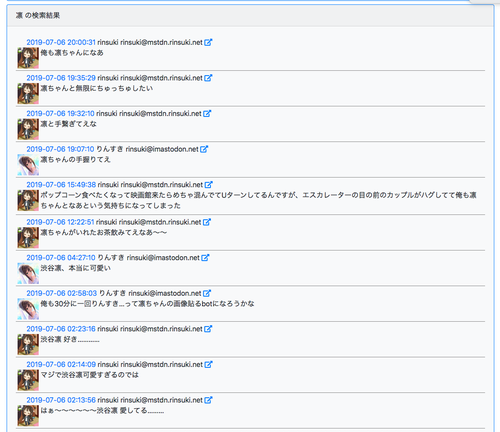
Task: Click timestamp 2019-07-06 02:13:56
Action: (x=61, y=400)
